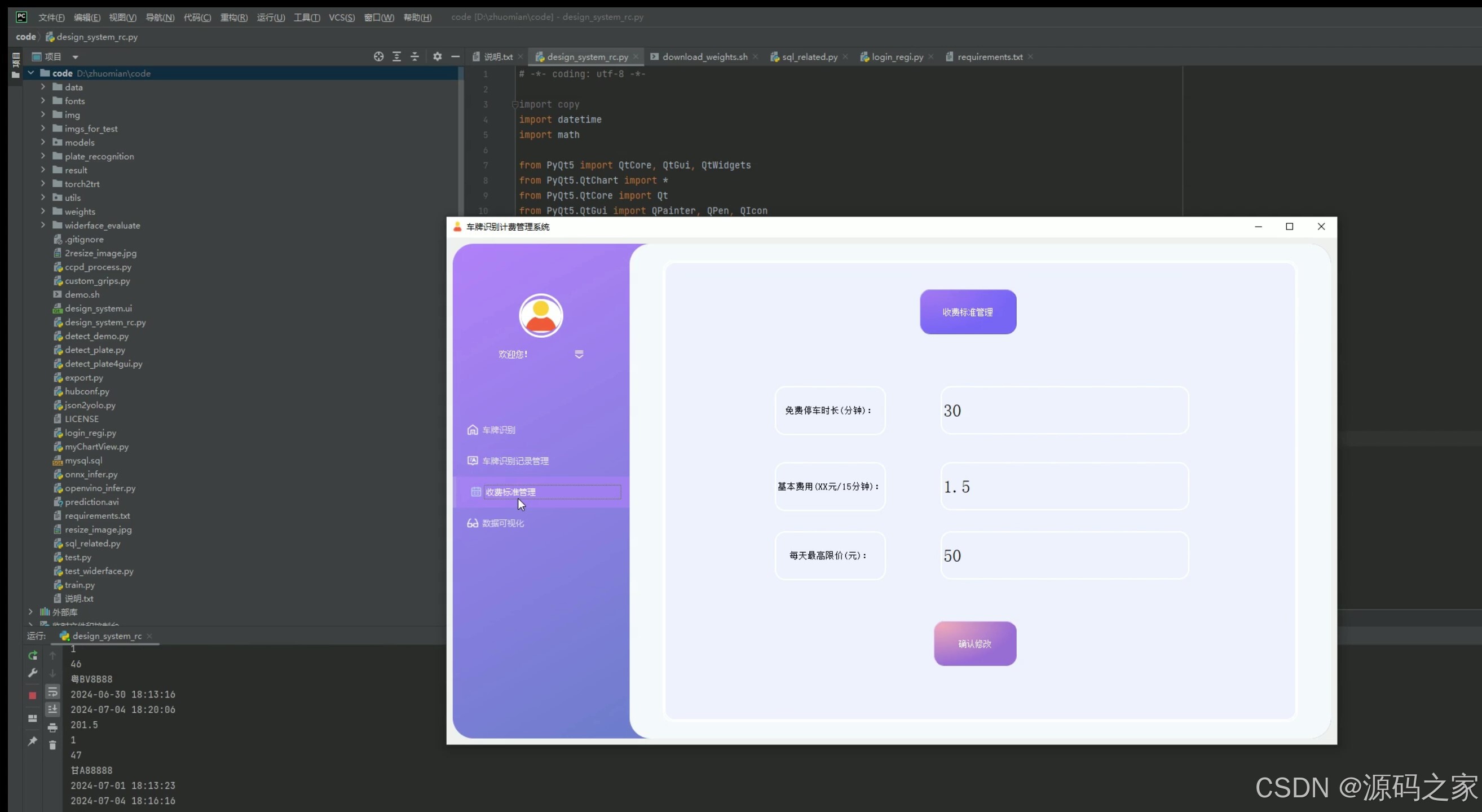This screenshot has height=812, width=1482.
Task: Click the up arrow in run console
Action: pyautogui.click(x=52, y=656)
